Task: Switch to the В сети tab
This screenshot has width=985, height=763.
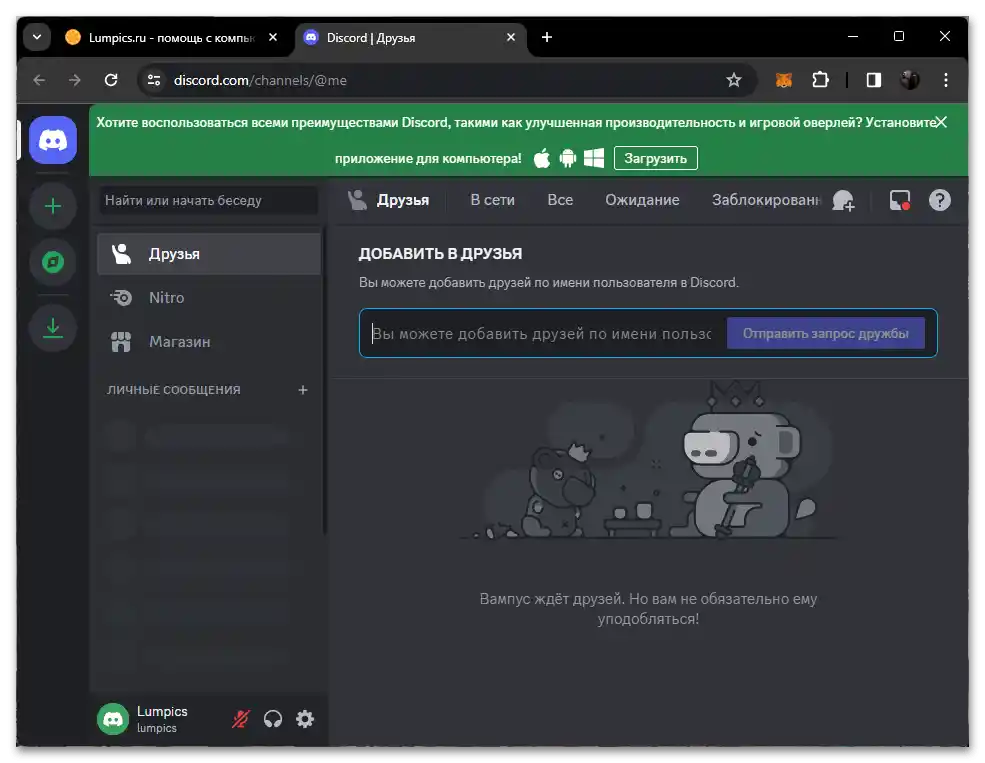Action: tap(492, 200)
